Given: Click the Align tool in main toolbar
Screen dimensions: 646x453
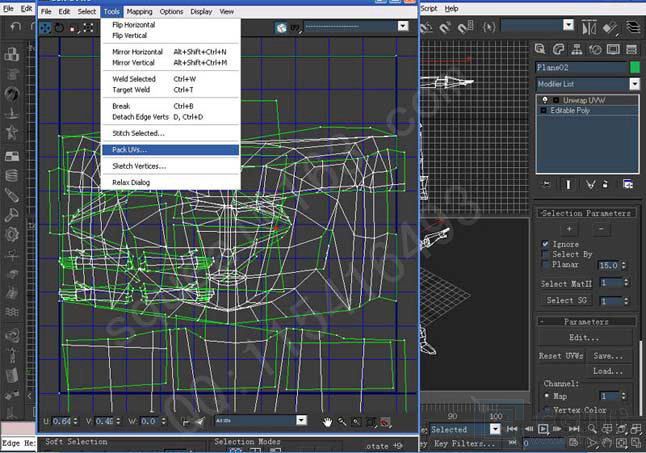Looking at the screenshot, I should [x=610, y=27].
